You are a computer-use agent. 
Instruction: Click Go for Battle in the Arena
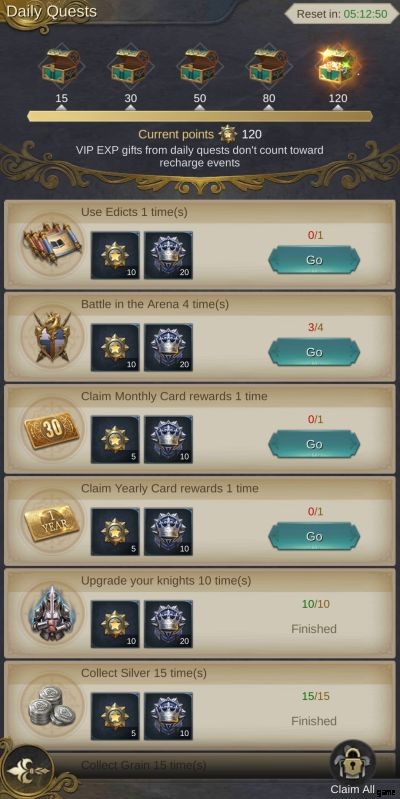pyautogui.click(x=314, y=352)
